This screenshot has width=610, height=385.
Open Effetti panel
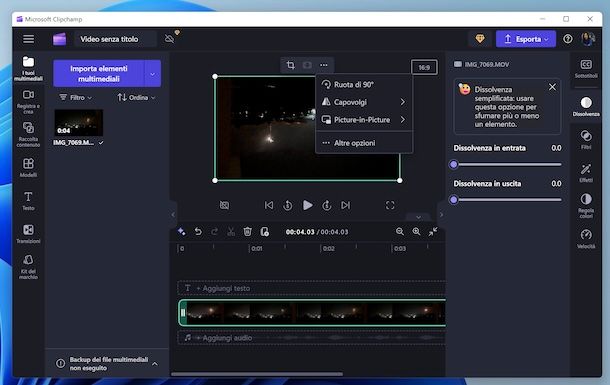tap(586, 173)
